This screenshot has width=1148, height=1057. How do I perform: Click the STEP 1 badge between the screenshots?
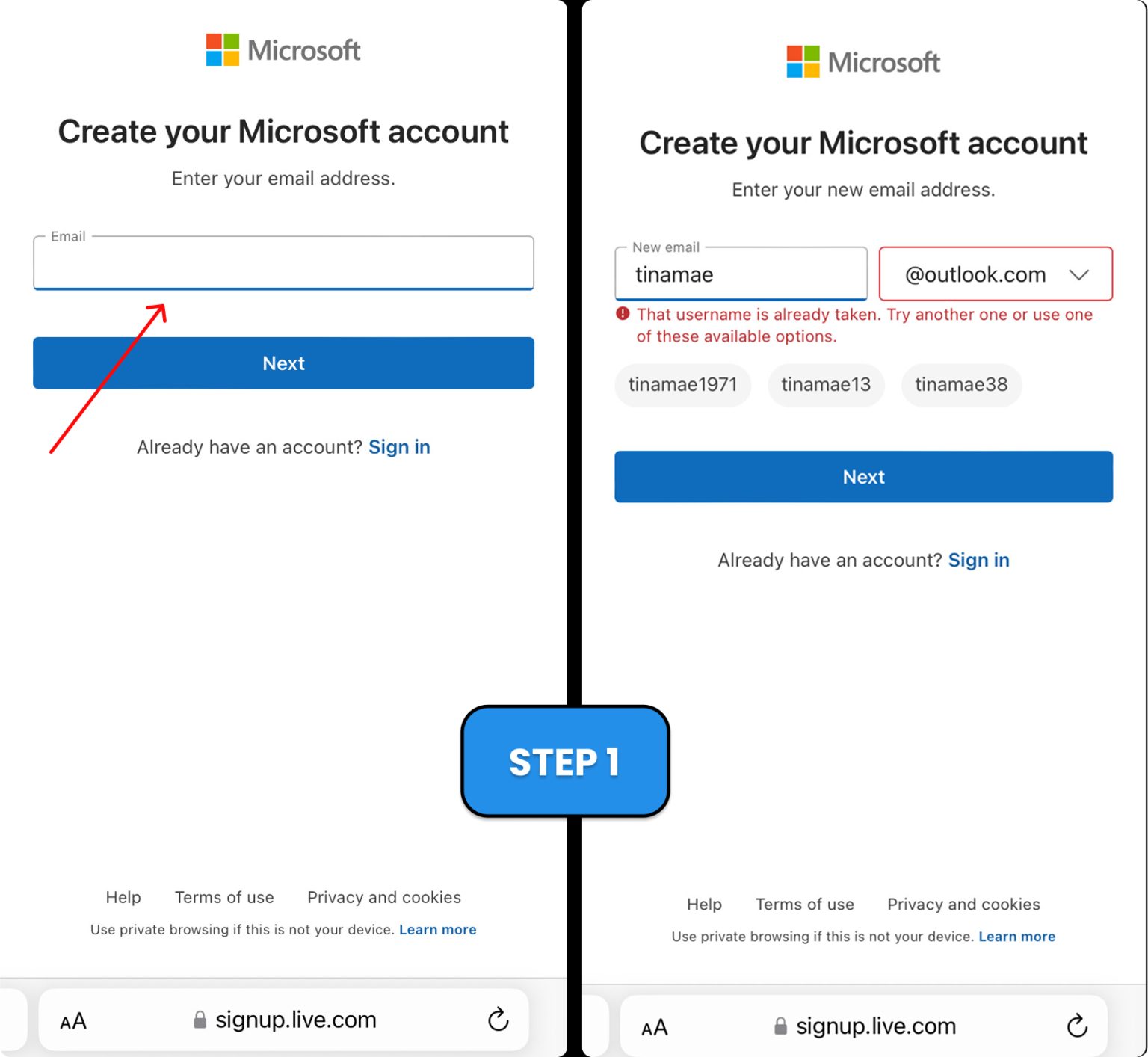coord(565,762)
